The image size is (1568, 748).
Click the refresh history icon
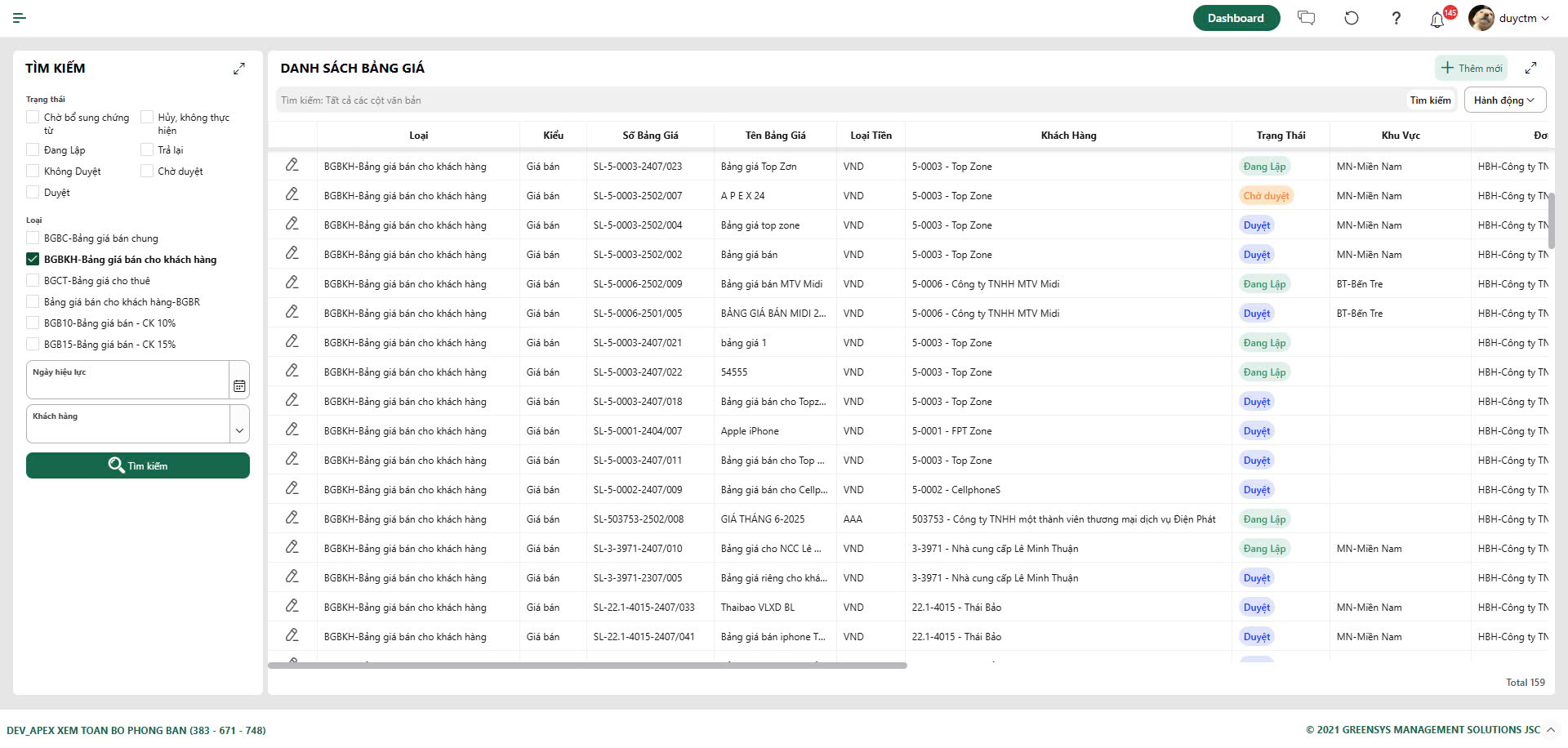(x=1352, y=18)
